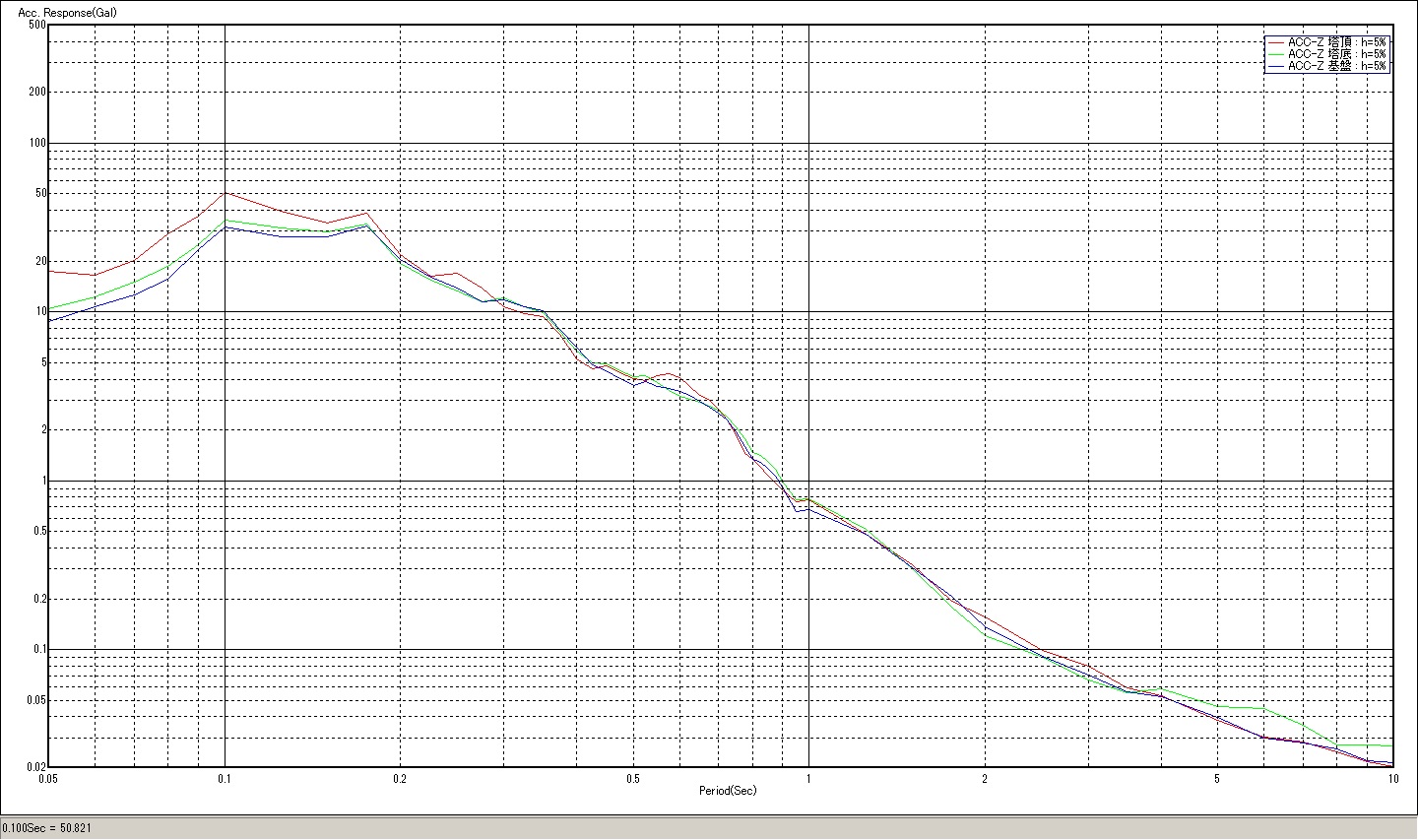The image size is (1418, 840).
Task: Click the 10 label at period axis end
Action: (x=1392, y=778)
